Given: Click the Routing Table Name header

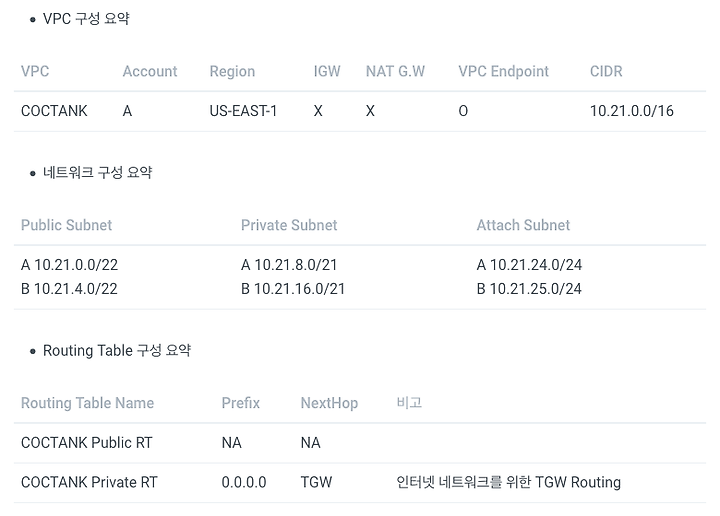Looking at the screenshot, I should tap(87, 403).
